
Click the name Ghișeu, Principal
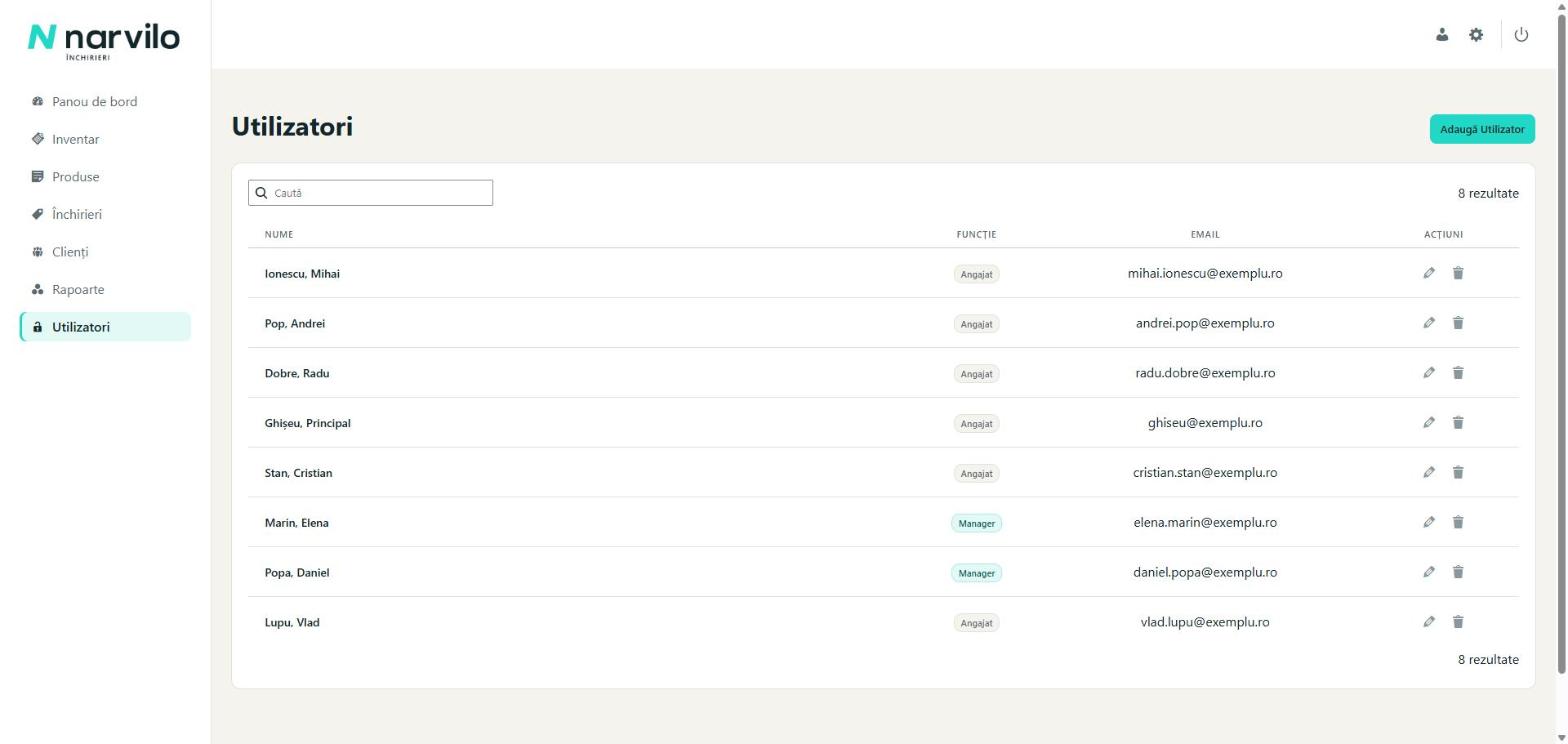click(308, 423)
